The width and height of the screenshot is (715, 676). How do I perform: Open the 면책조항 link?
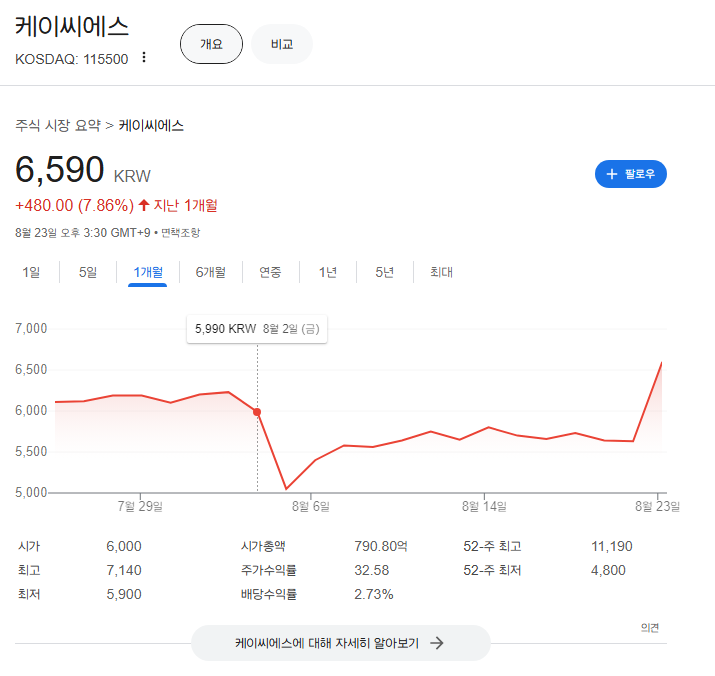[181, 233]
